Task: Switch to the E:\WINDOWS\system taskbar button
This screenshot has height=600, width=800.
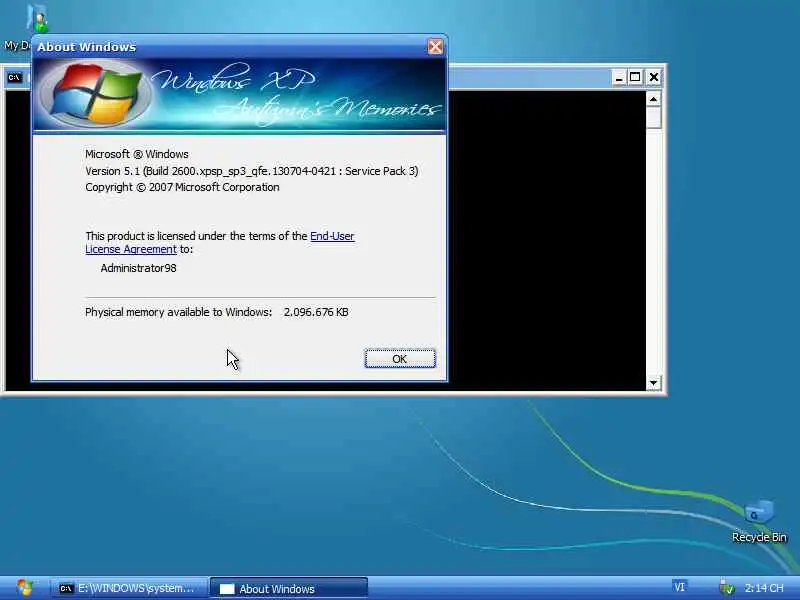Action: tap(131, 588)
